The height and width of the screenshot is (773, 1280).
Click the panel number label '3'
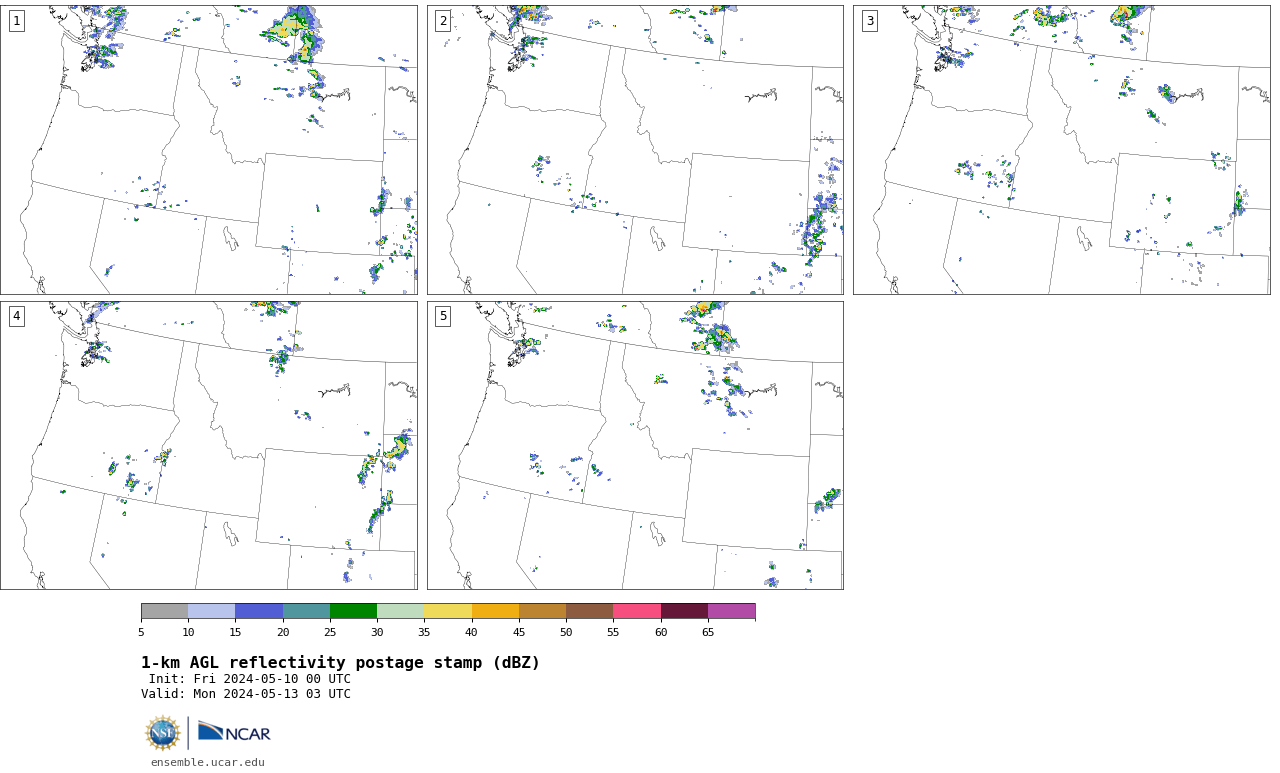click(869, 21)
